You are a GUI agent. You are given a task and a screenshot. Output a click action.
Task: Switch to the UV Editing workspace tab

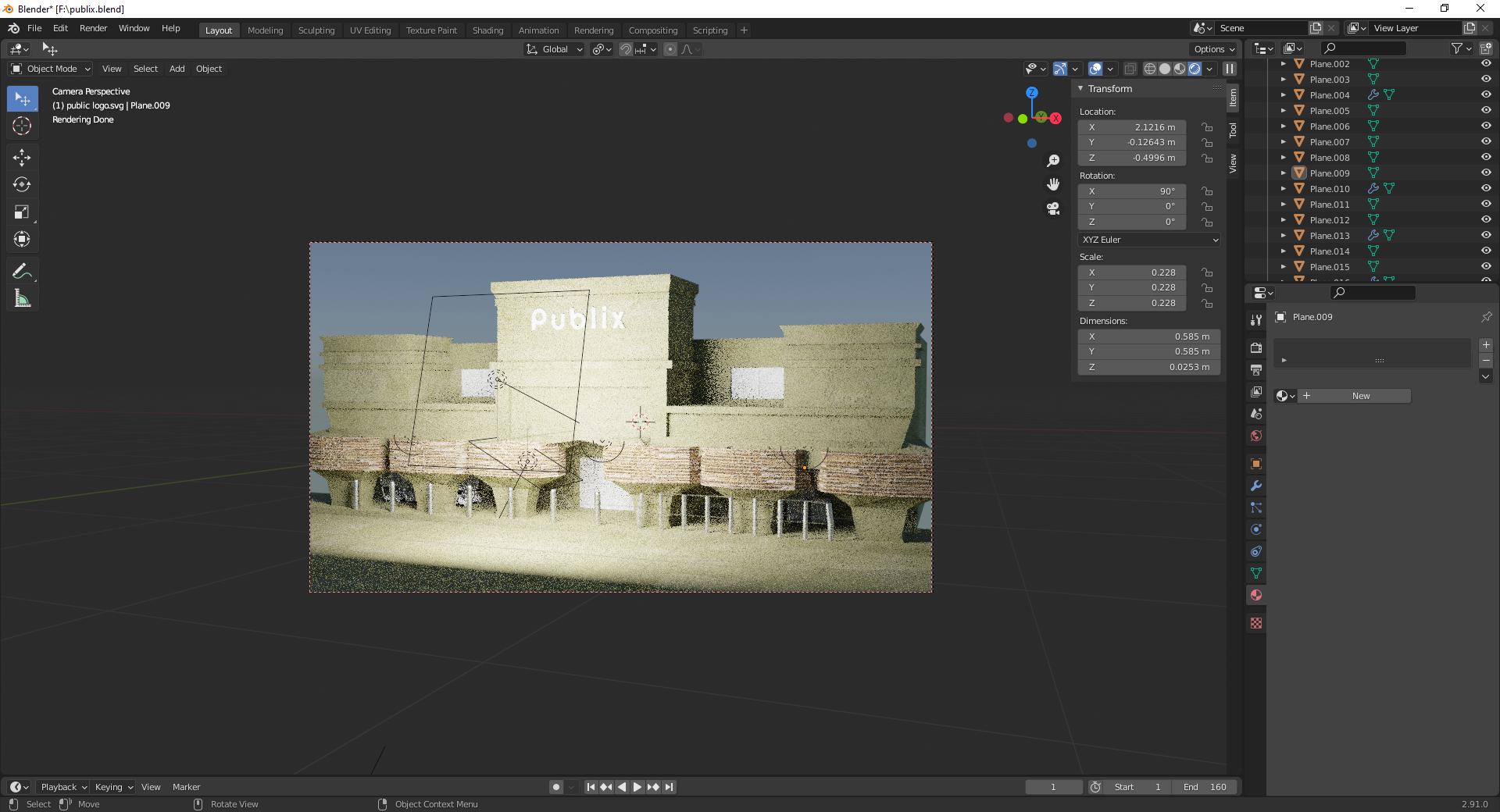(370, 30)
